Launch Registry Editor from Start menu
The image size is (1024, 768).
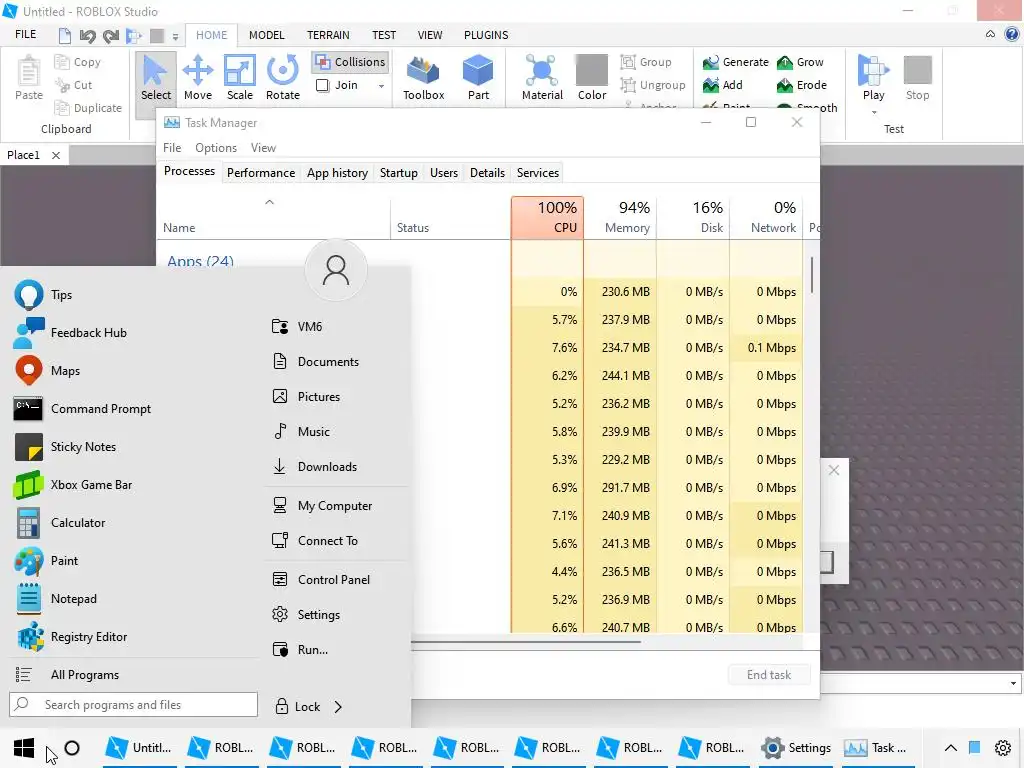point(71,637)
